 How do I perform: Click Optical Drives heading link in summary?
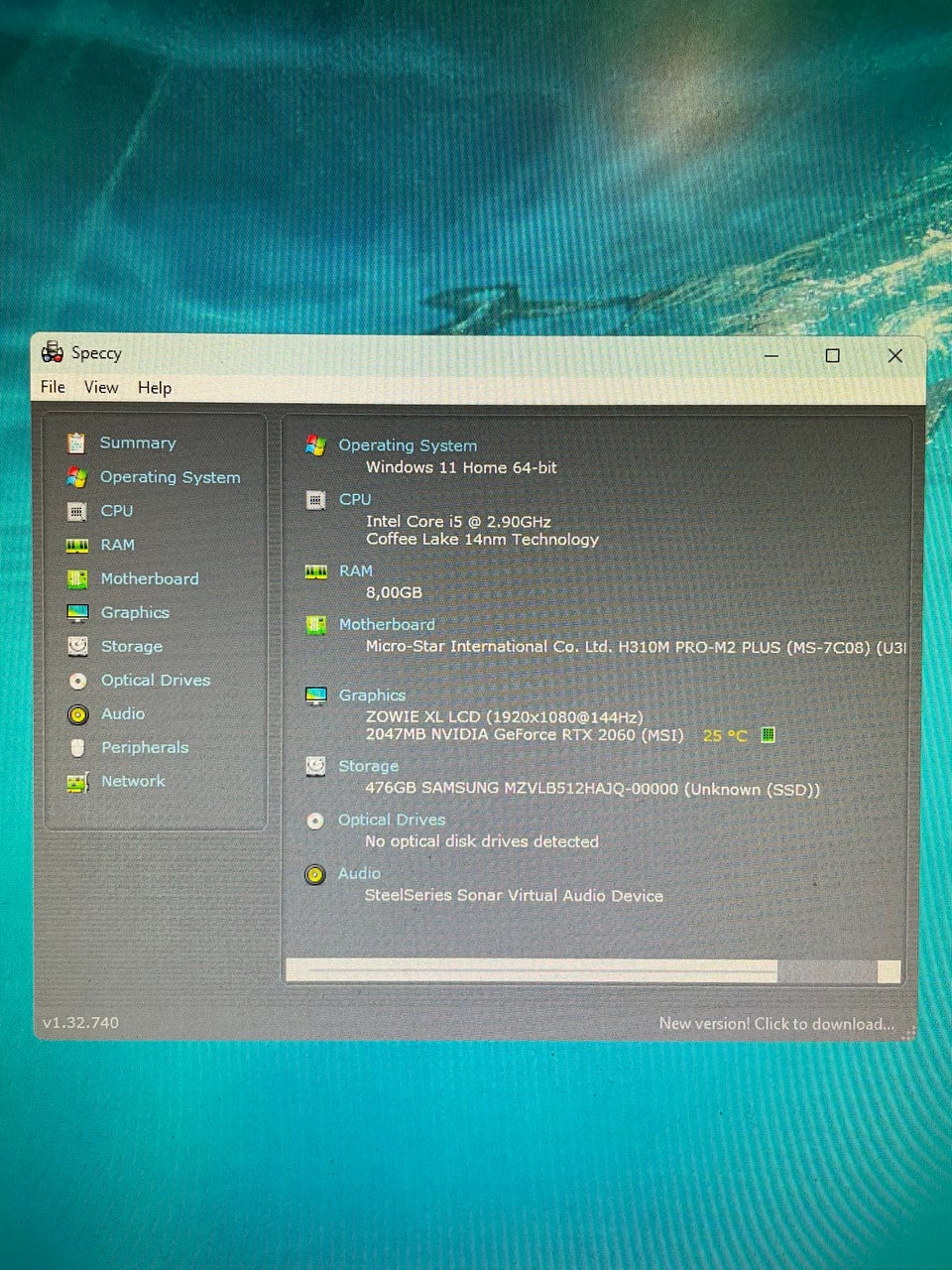coord(392,820)
